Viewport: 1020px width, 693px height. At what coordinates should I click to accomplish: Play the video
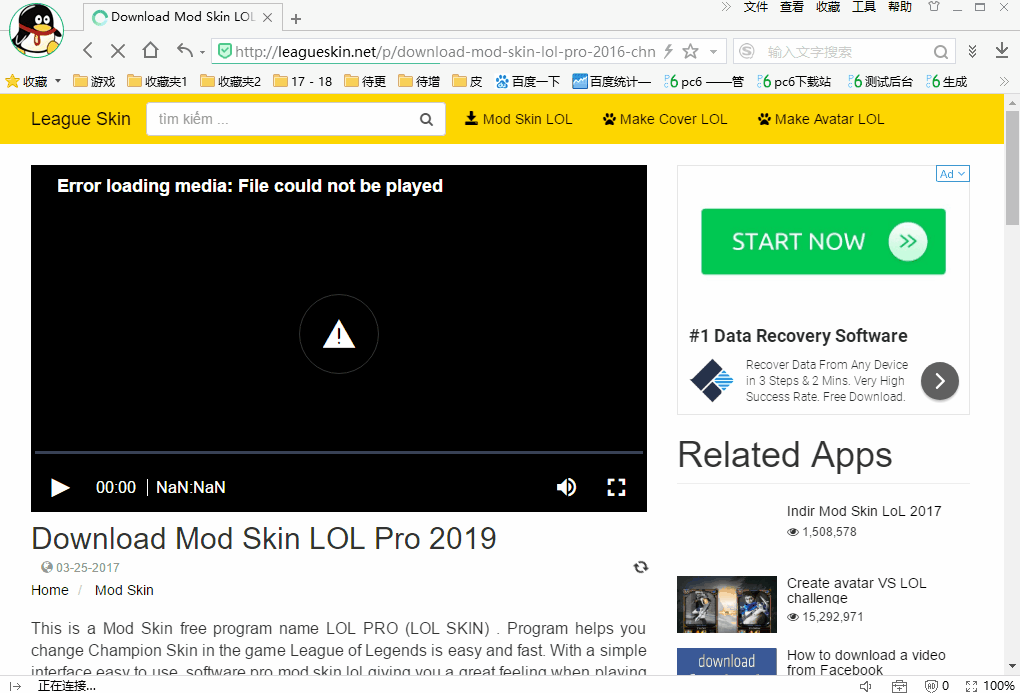point(60,487)
